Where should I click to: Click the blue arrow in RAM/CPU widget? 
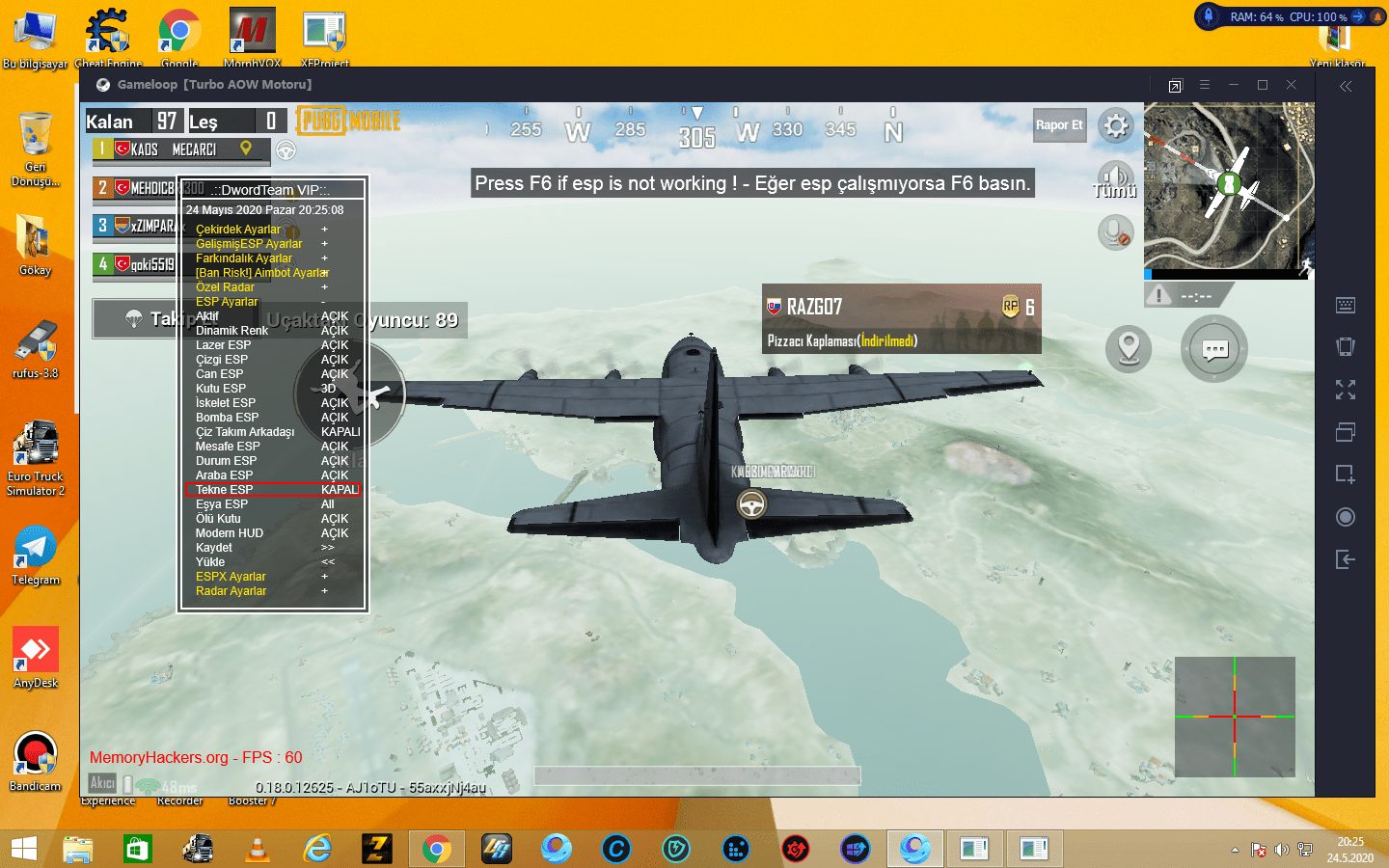(1358, 16)
